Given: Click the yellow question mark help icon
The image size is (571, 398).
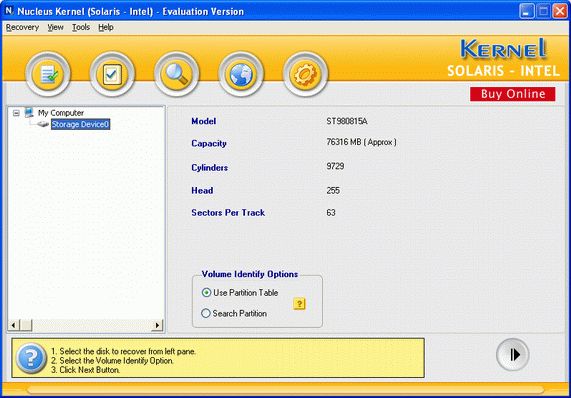Looking at the screenshot, I should (299, 303).
